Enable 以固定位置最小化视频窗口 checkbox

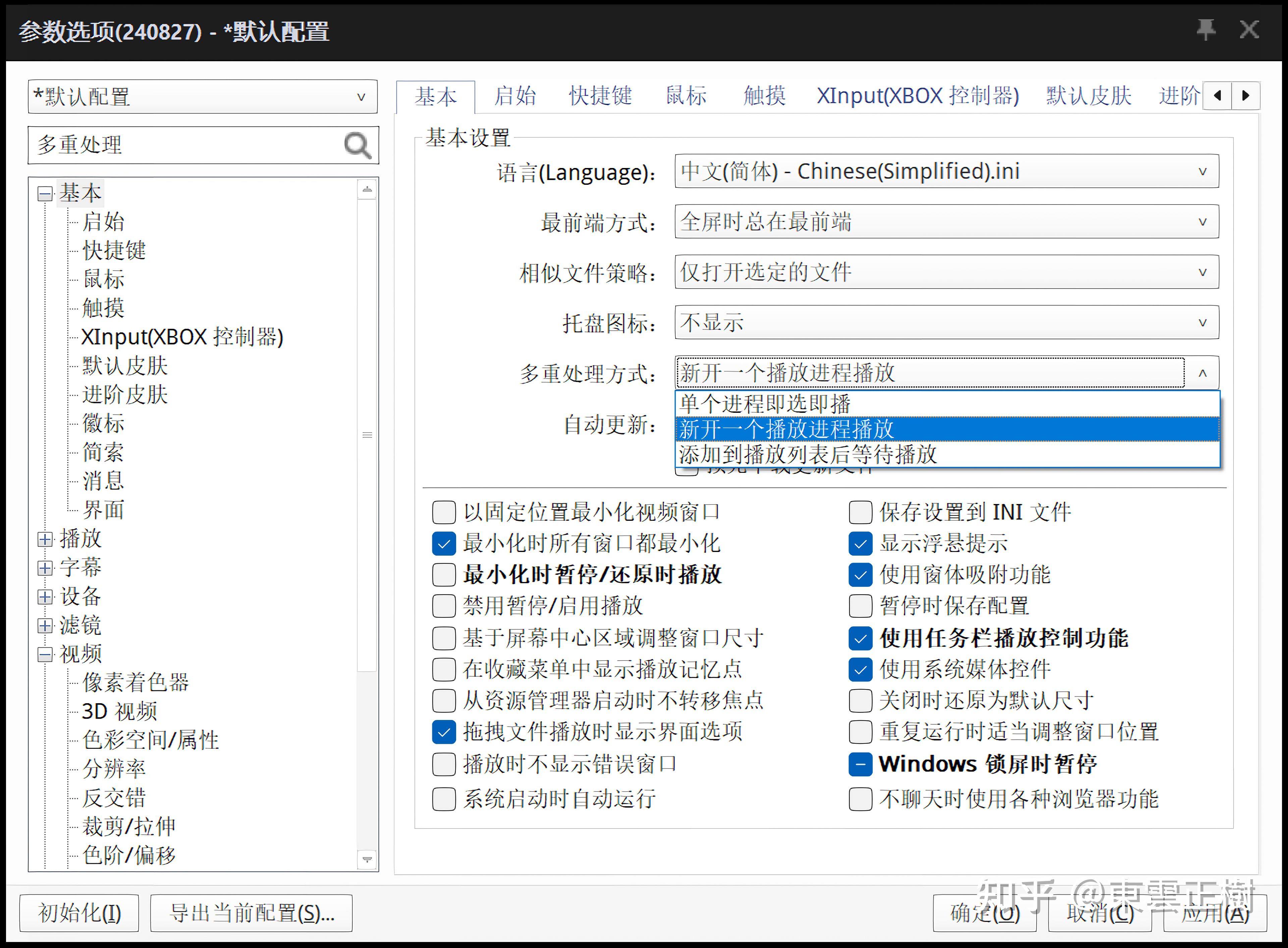coord(444,512)
